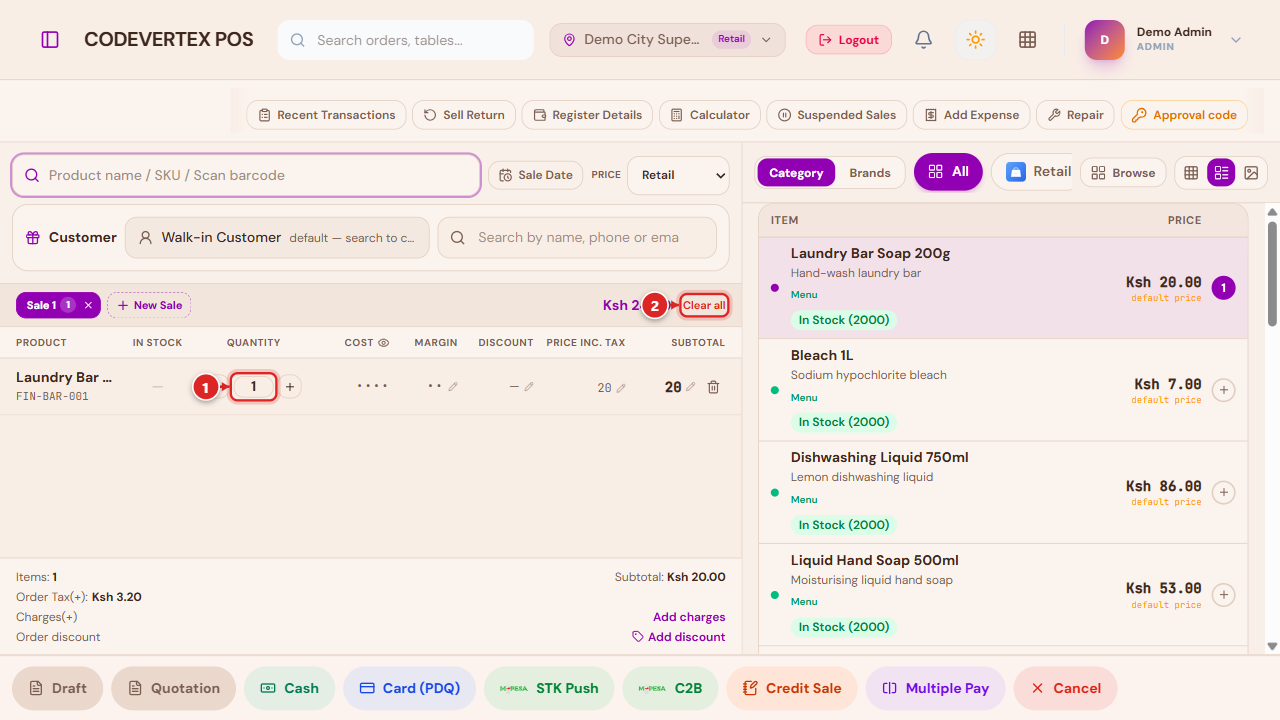
Task: Show Suspended Sales
Action: click(x=837, y=115)
